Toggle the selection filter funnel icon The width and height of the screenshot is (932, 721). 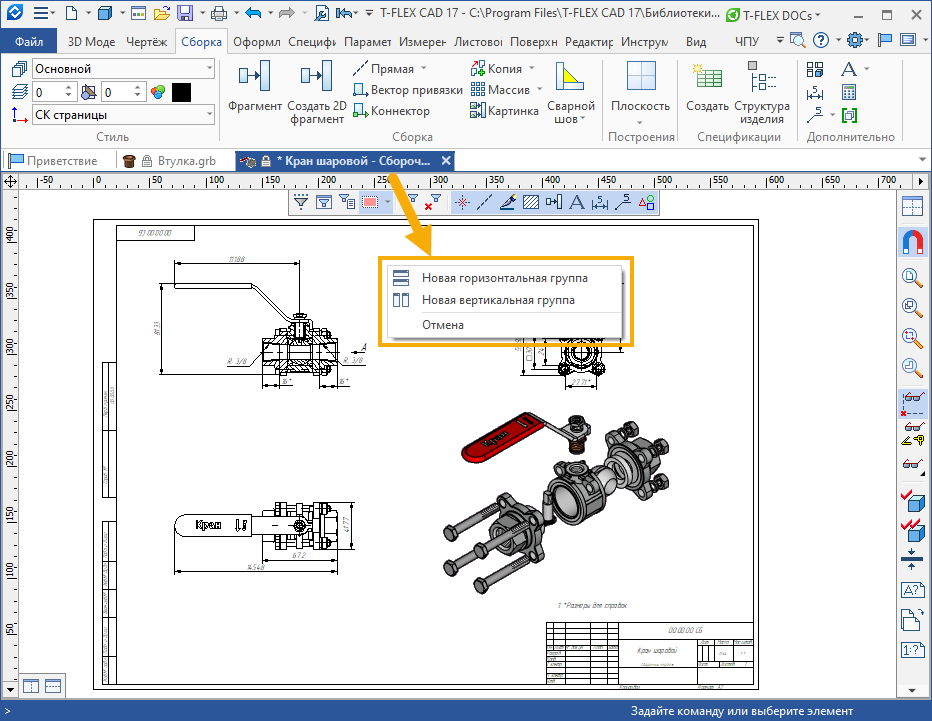tap(300, 203)
